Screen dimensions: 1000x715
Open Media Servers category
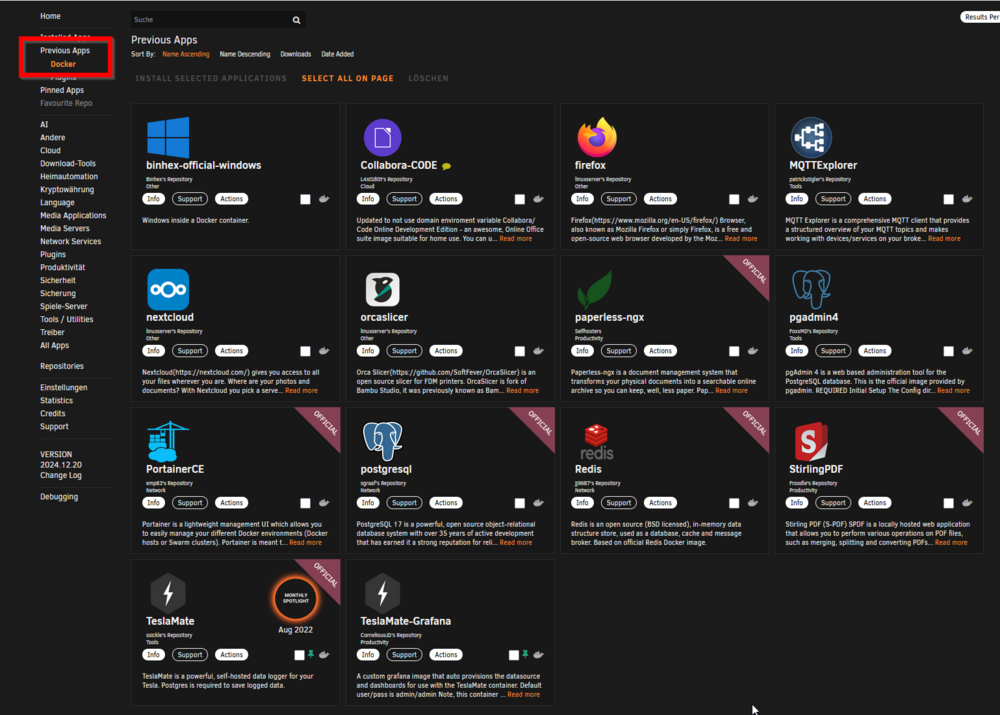pos(64,228)
